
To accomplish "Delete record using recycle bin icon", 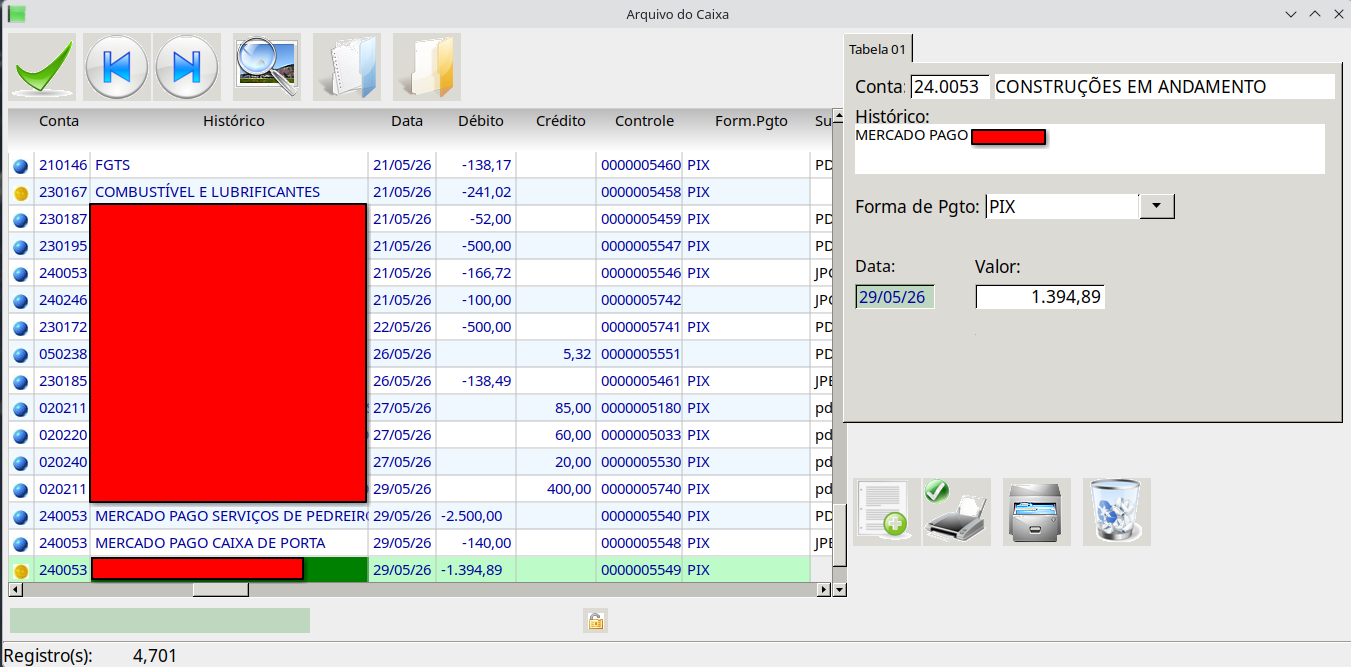I will tap(1117, 512).
